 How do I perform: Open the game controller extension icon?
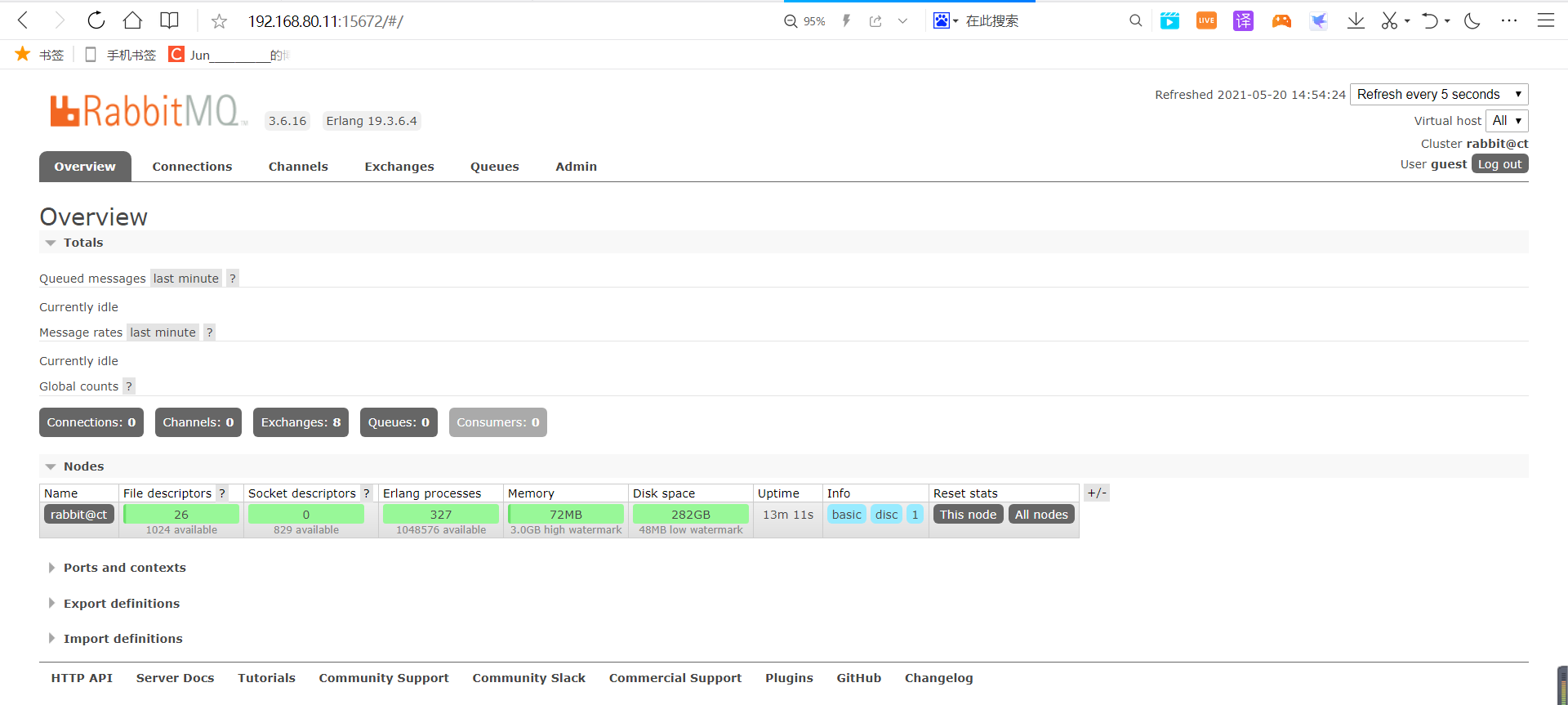tap(1281, 21)
